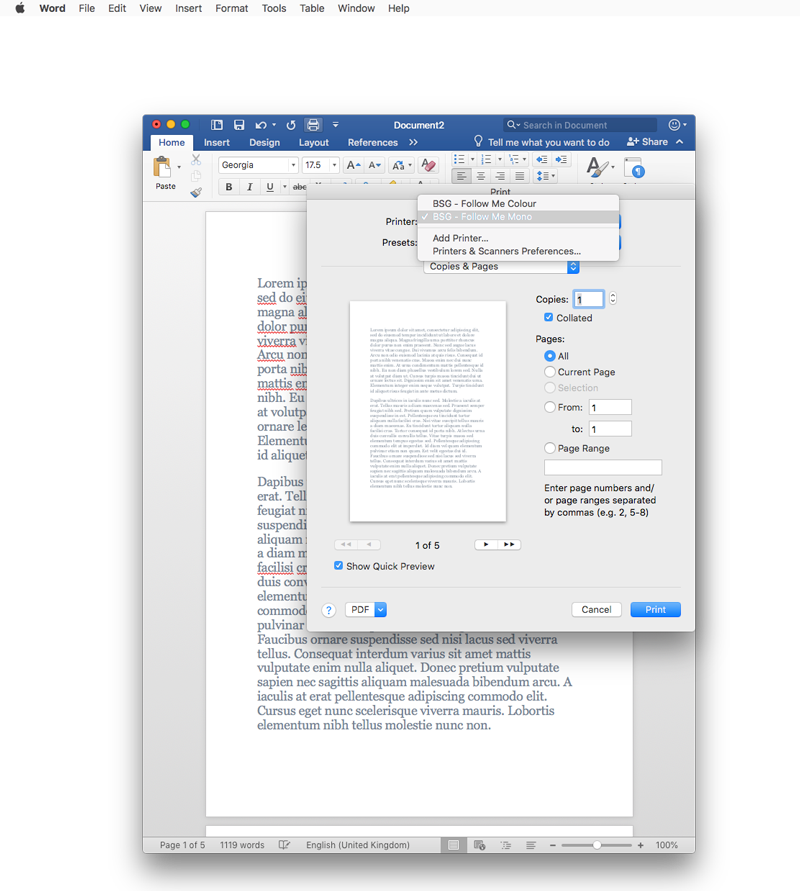800x891 pixels.
Task: Choose BSG - Follow Me Mono printer
Action: (518, 217)
